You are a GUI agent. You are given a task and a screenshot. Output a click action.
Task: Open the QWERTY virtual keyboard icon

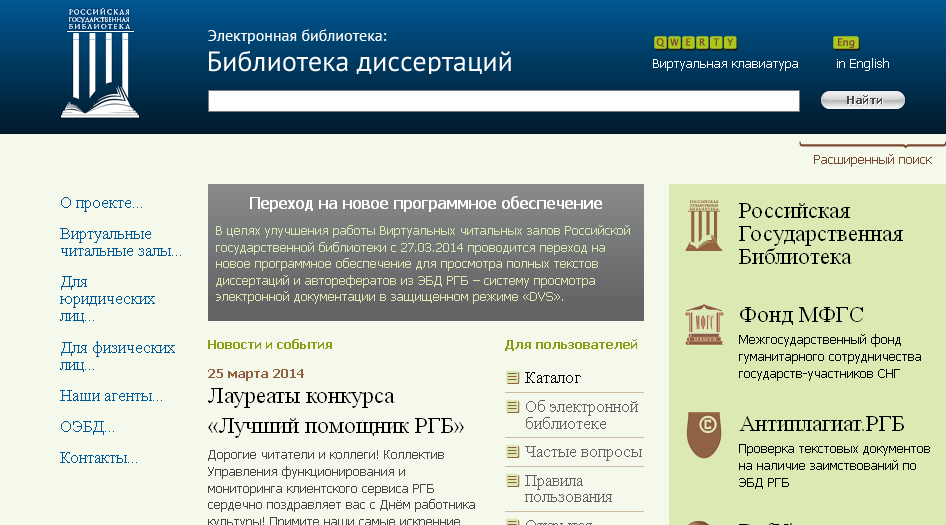(695, 42)
